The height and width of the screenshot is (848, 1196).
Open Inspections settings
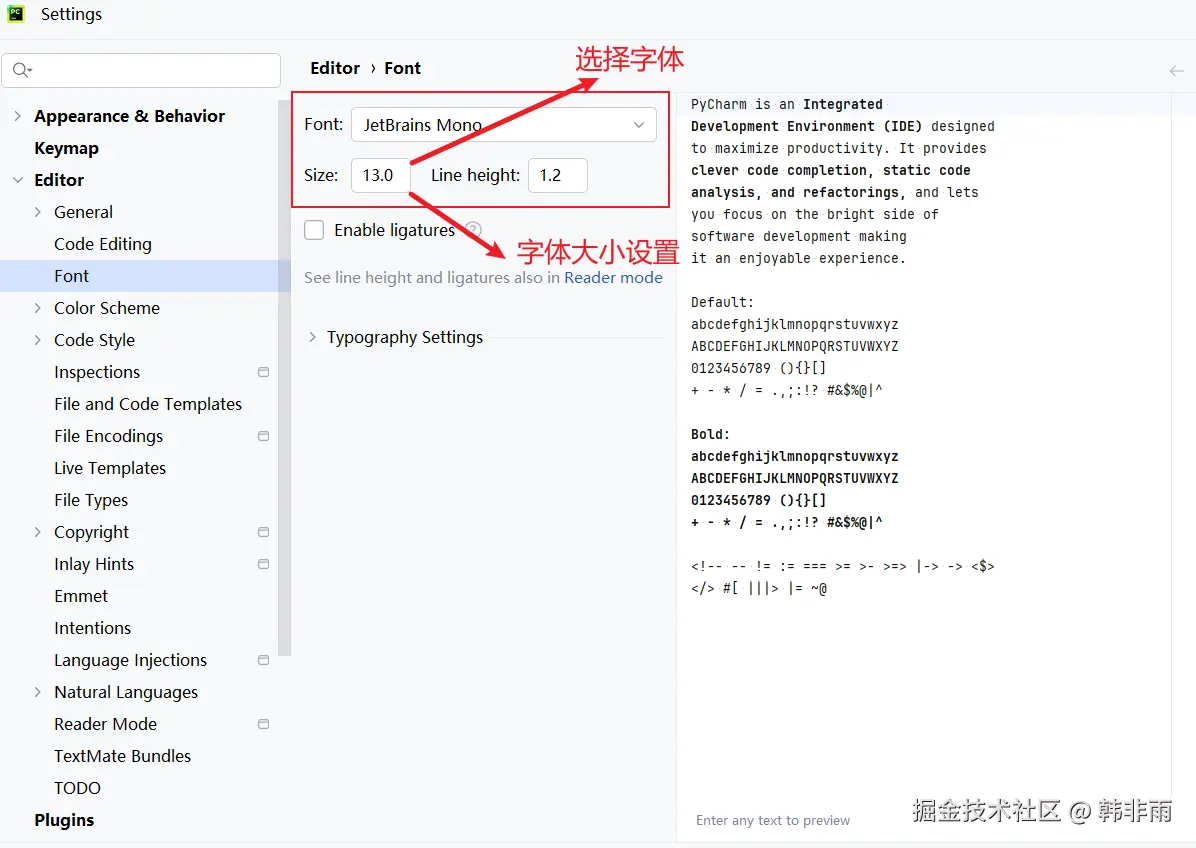[x=97, y=372]
